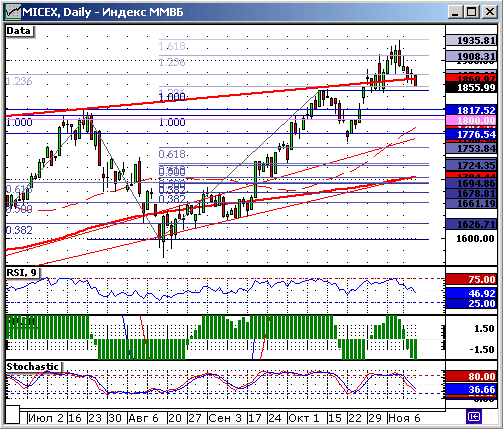Viewport: 503px width, 429px height.
Task: Click the histogram 1.50 axis value
Action: pyautogui.click(x=484, y=329)
